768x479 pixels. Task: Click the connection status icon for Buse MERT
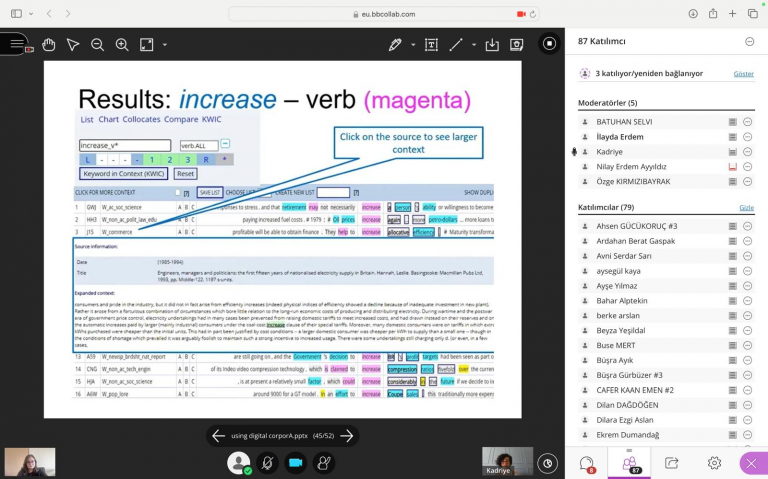click(732, 345)
